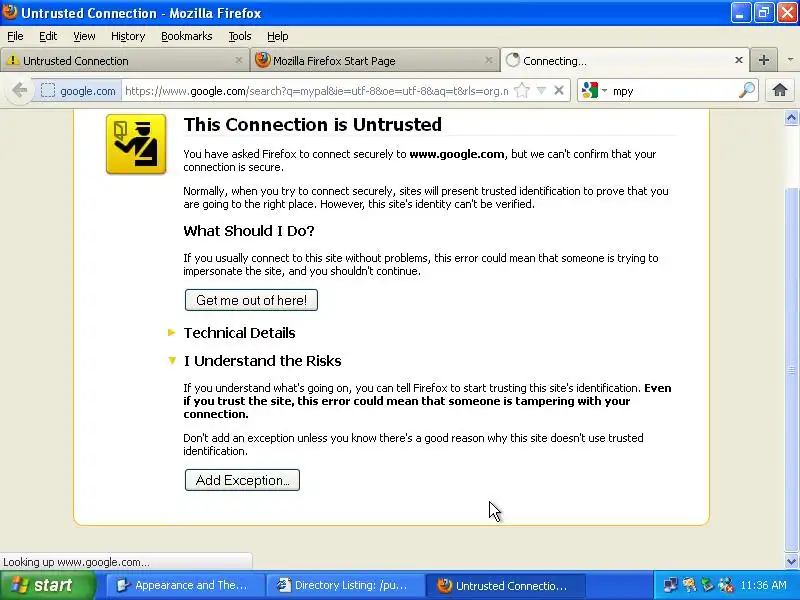800x600 pixels.
Task: Click the Add Exception... button
Action: 242,480
